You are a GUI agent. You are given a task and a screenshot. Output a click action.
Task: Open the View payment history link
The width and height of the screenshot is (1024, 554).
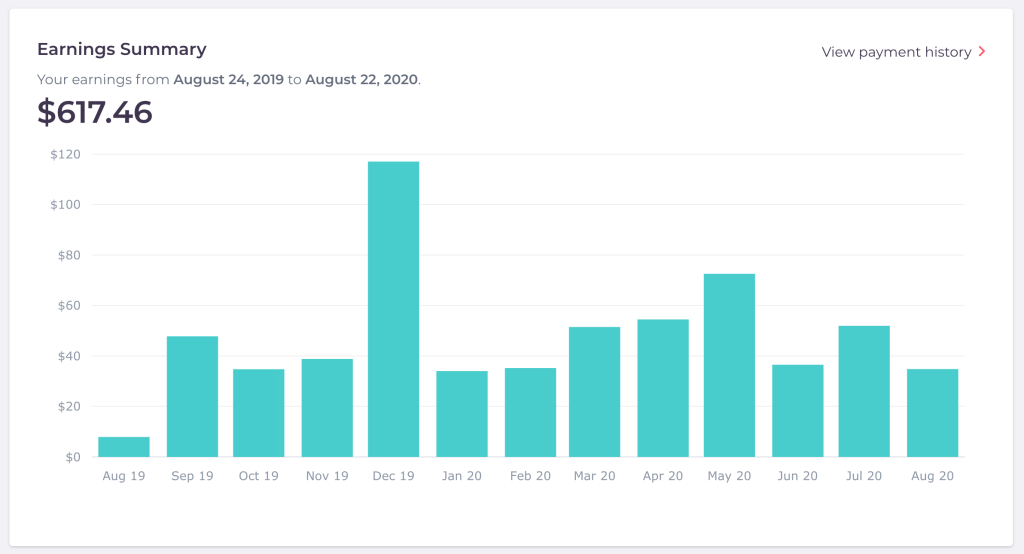[x=896, y=52]
